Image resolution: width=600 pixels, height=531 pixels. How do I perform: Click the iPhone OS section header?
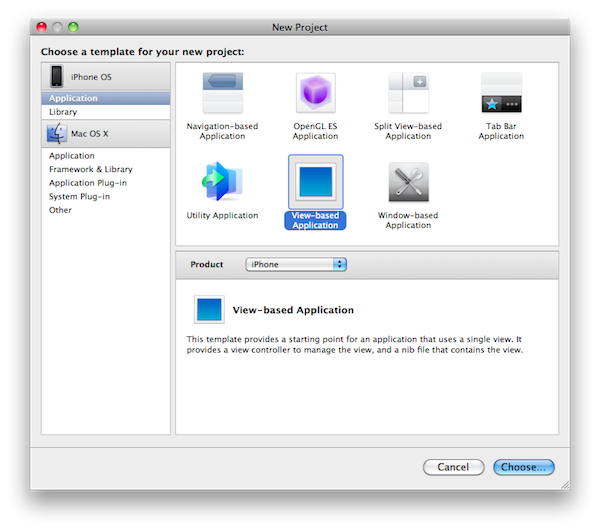106,77
